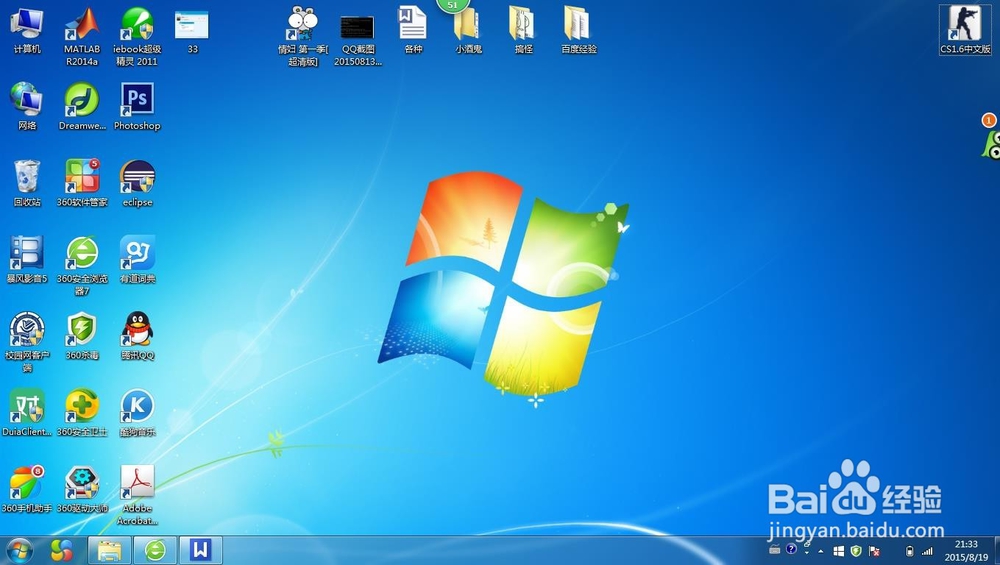Open the network signal tray icon

tap(927, 551)
